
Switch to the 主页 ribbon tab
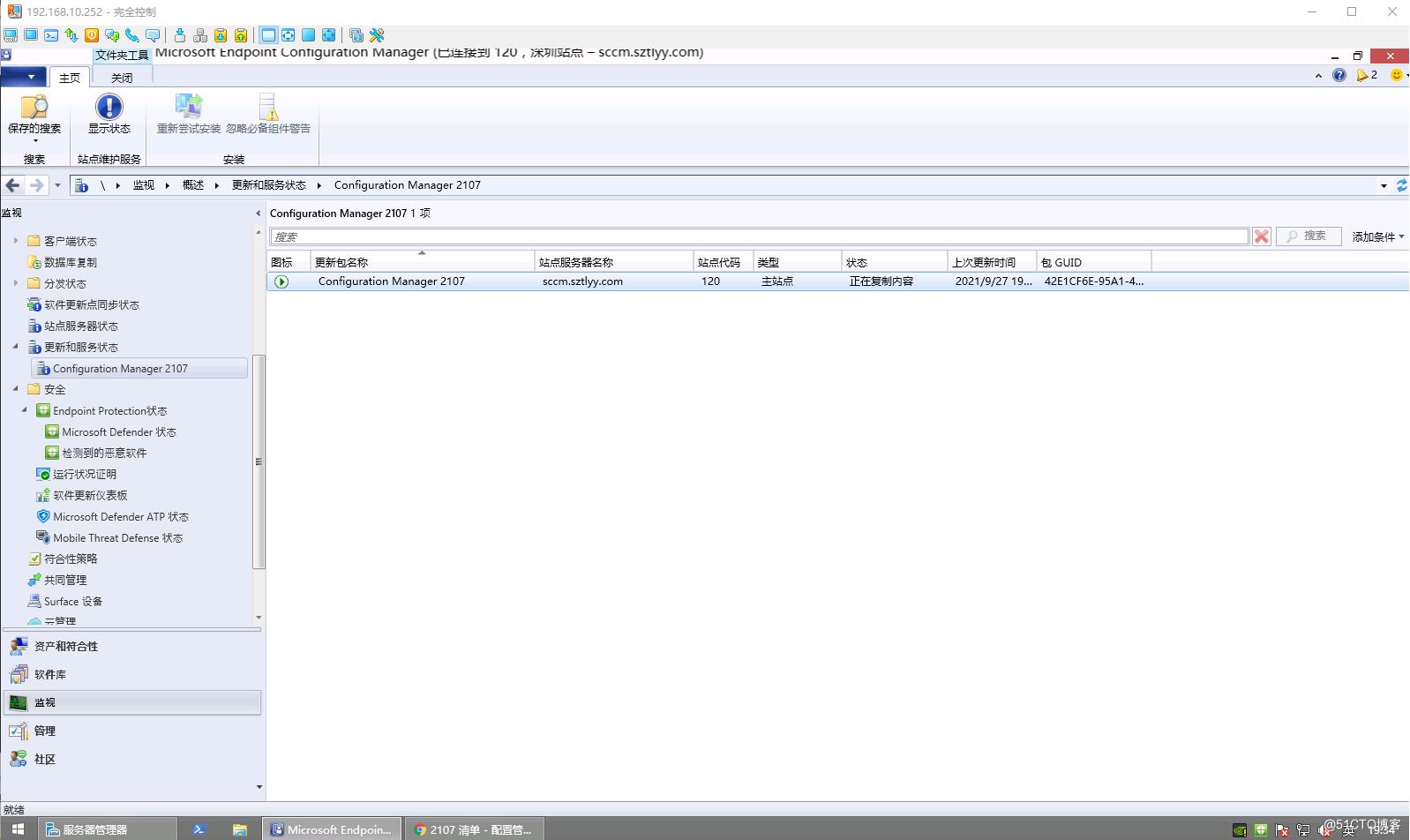70,78
